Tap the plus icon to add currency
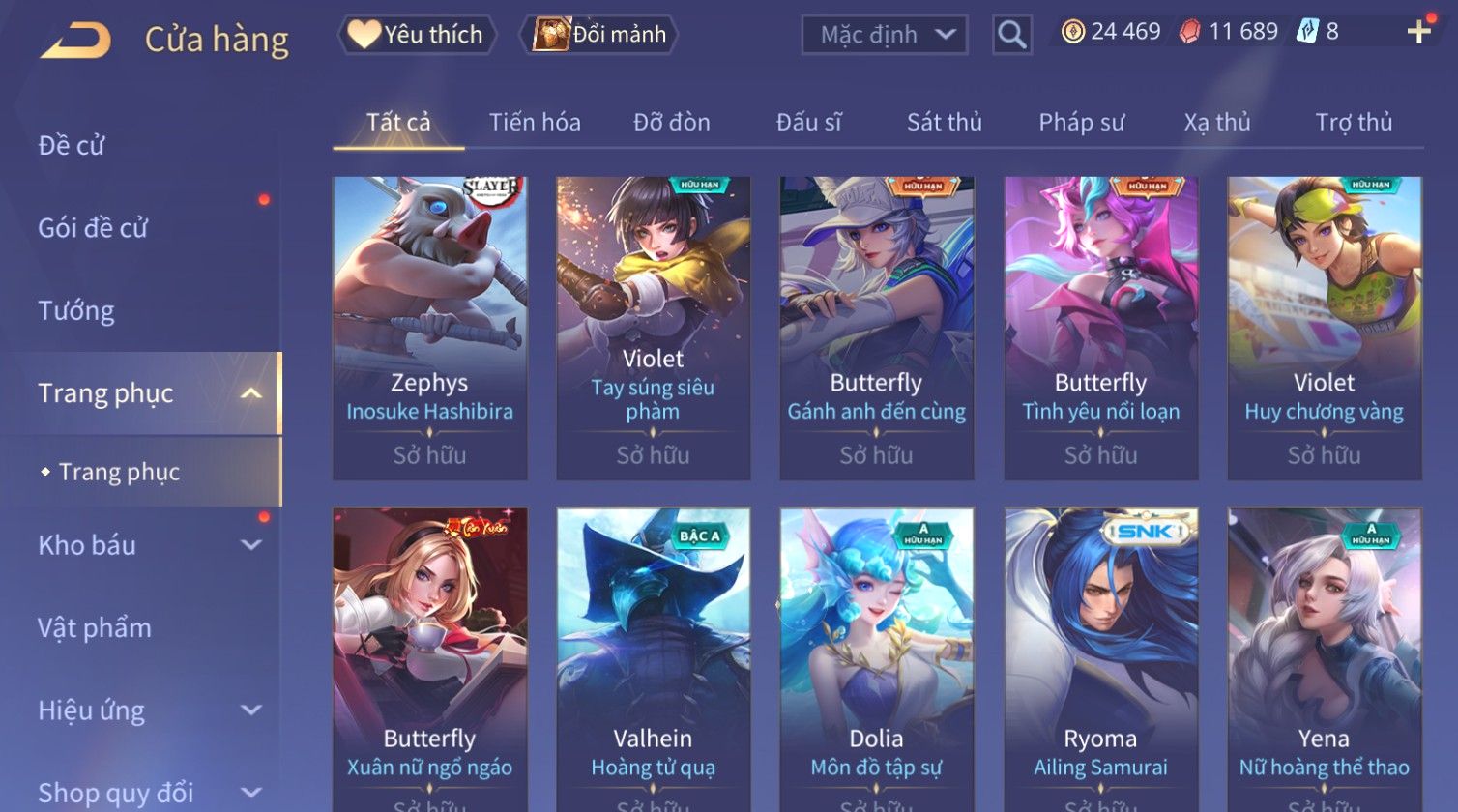This screenshot has height=812, width=1458. coord(1418,32)
